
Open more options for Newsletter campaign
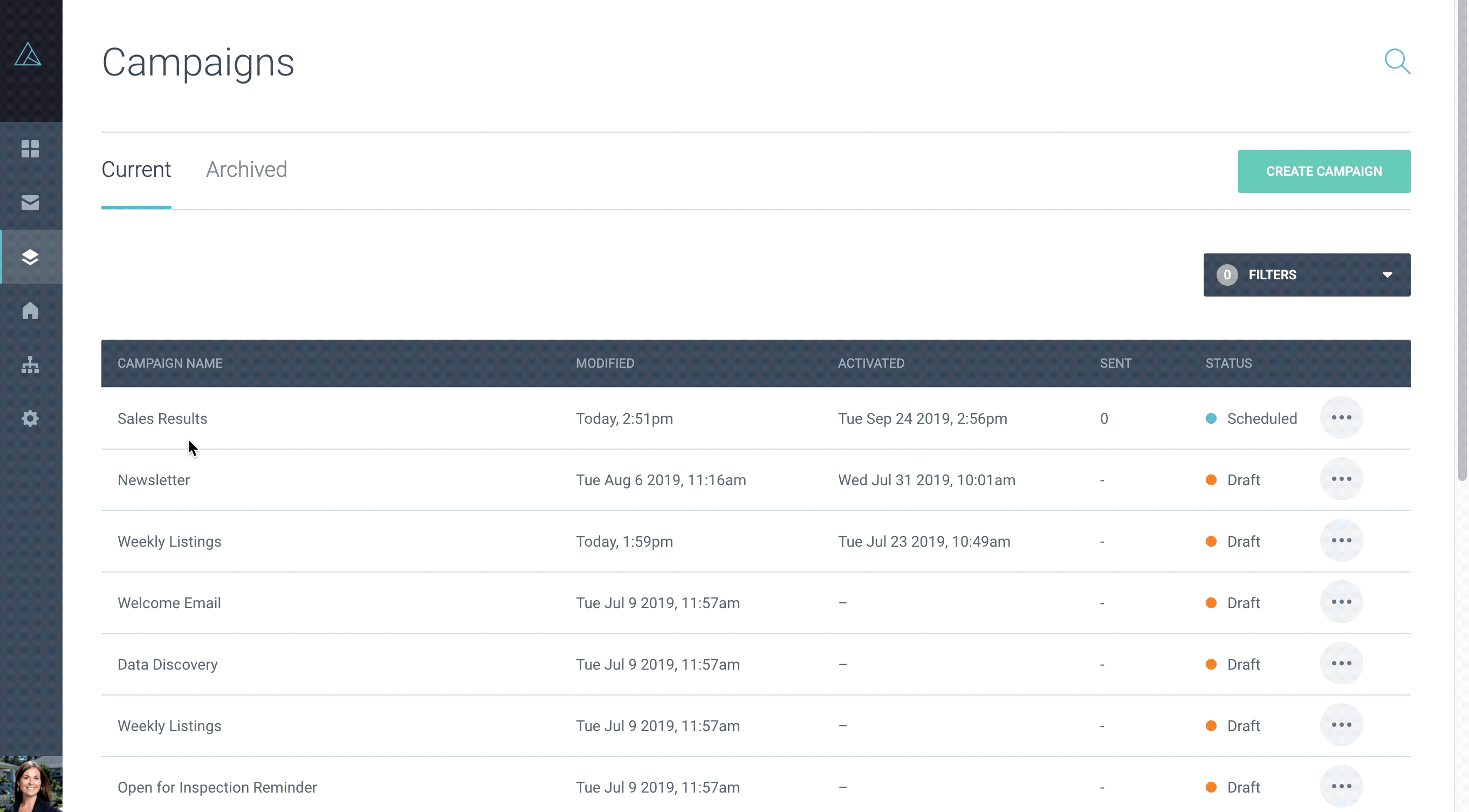tap(1341, 479)
